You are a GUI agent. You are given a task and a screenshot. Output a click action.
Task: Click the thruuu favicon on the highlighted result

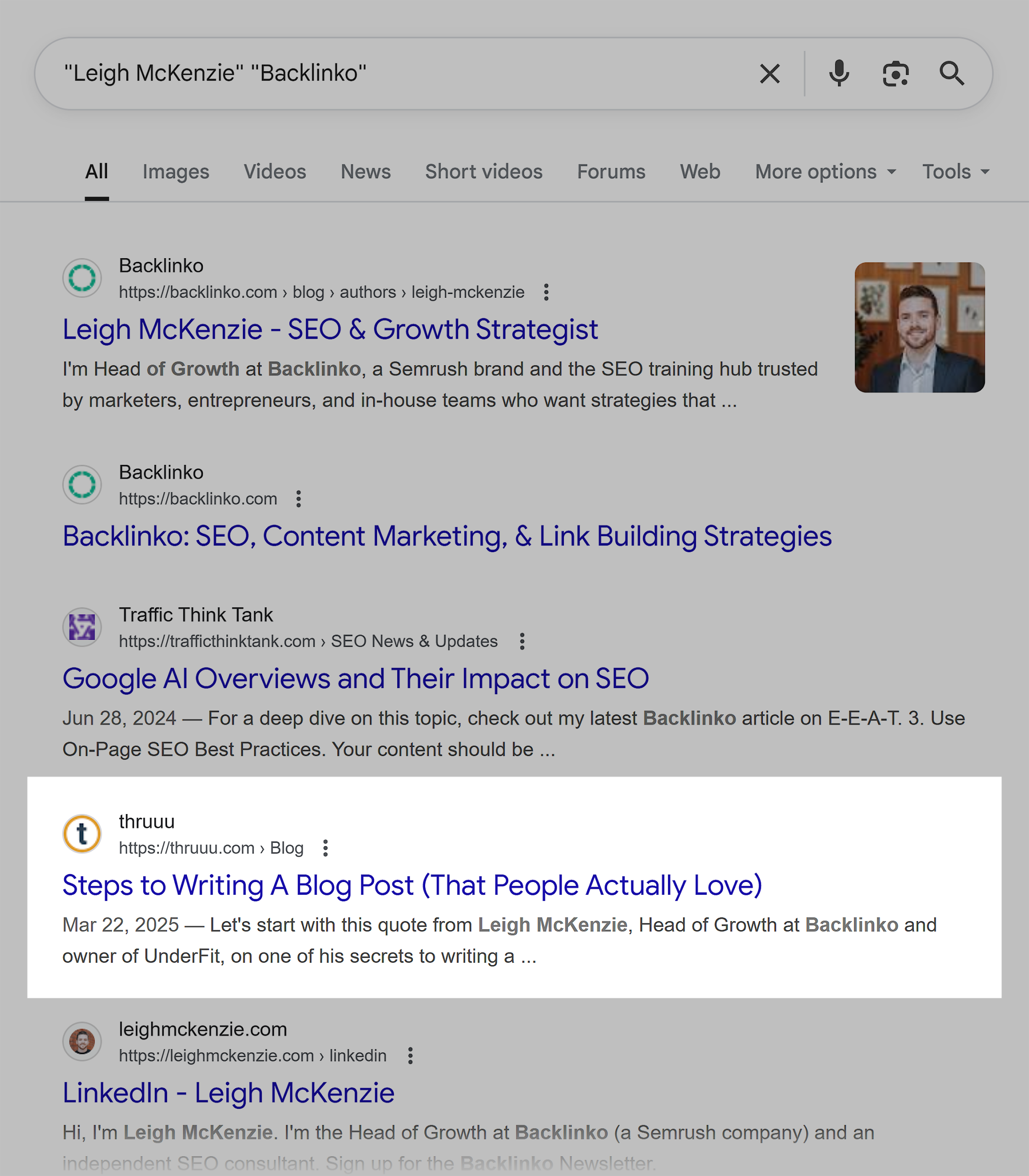pos(82,834)
